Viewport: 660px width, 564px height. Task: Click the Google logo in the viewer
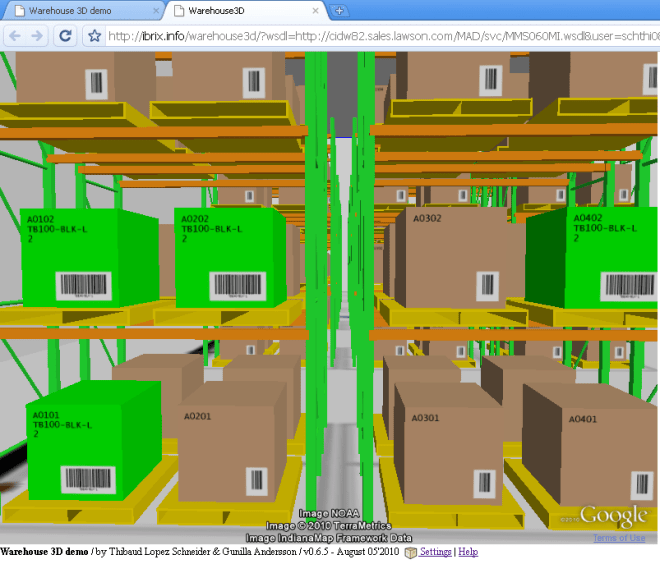[613, 517]
